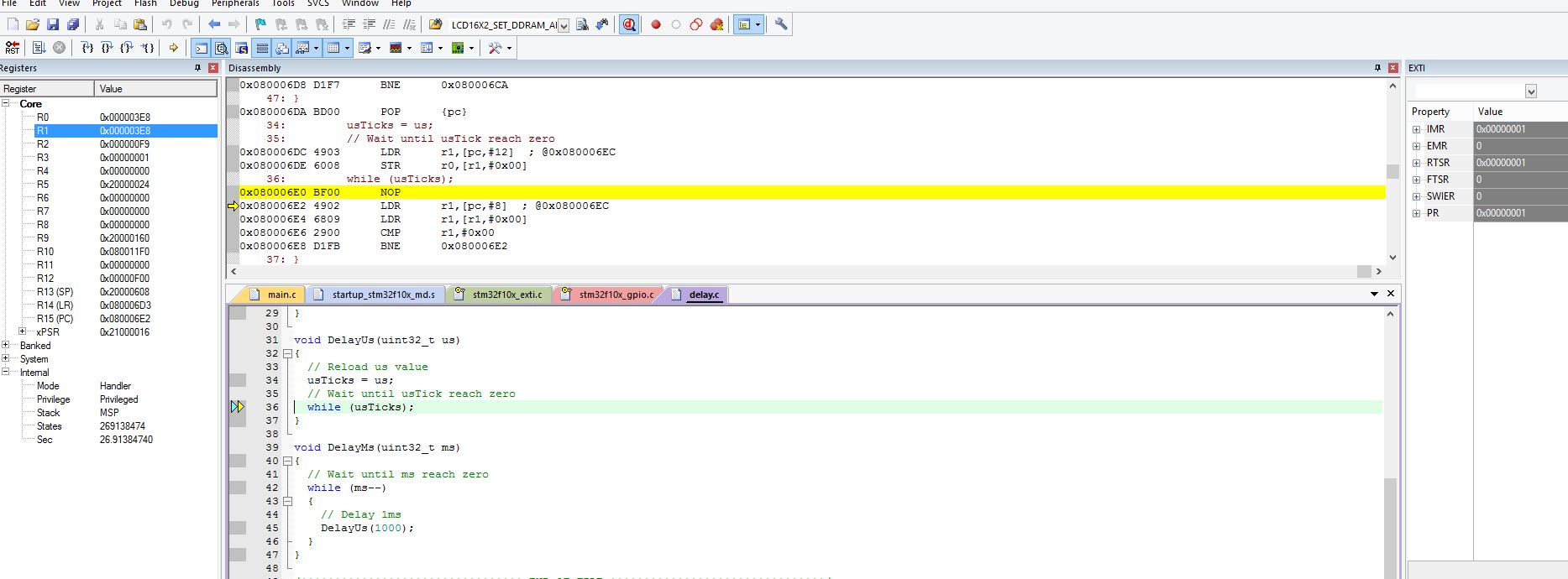Open the EXTI panel dropdown

tap(1531, 91)
